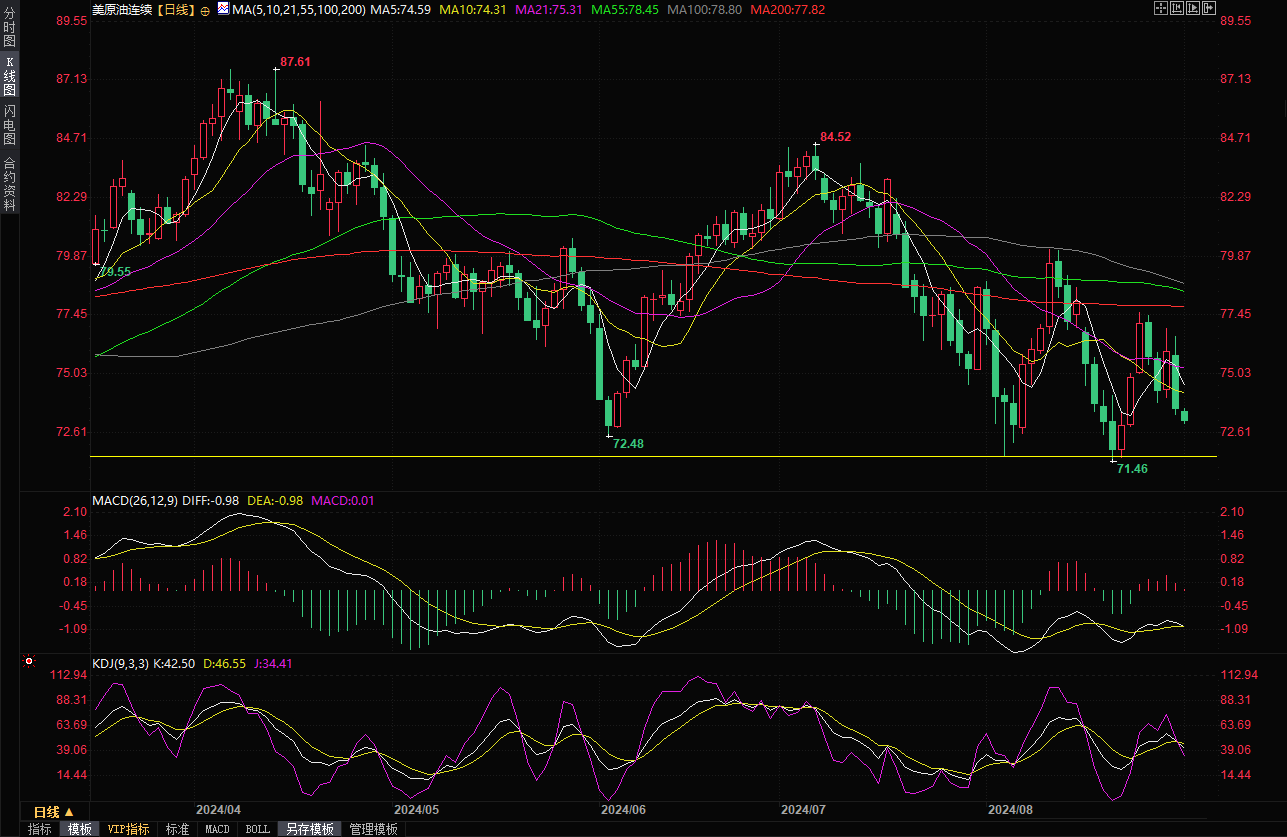Click the red KDJ marker icon

pyautogui.click(x=29, y=661)
